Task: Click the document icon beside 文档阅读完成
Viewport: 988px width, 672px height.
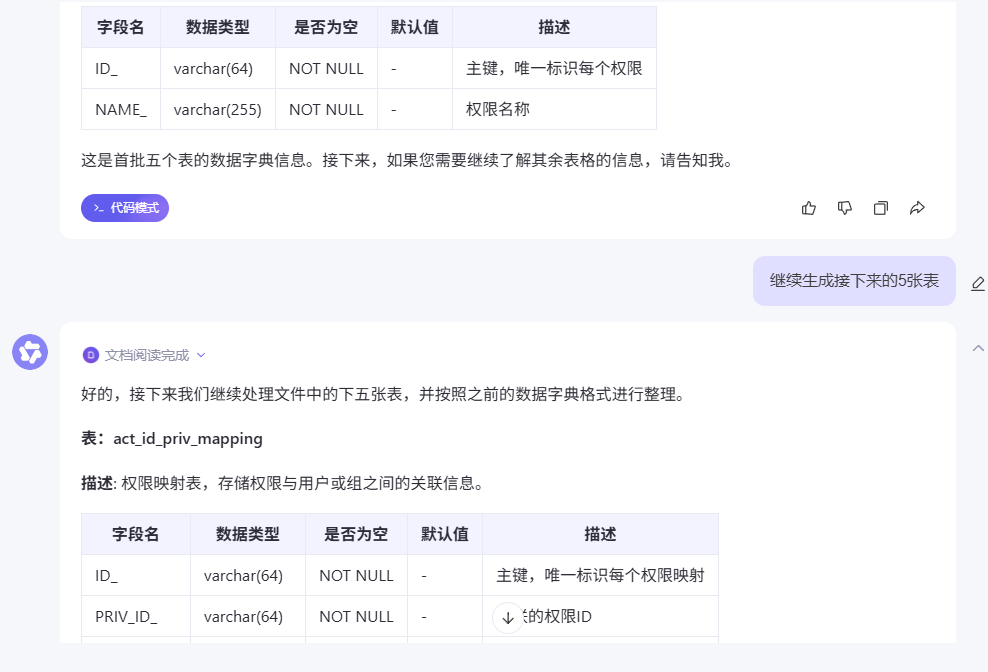Action: pyautogui.click(x=91, y=355)
